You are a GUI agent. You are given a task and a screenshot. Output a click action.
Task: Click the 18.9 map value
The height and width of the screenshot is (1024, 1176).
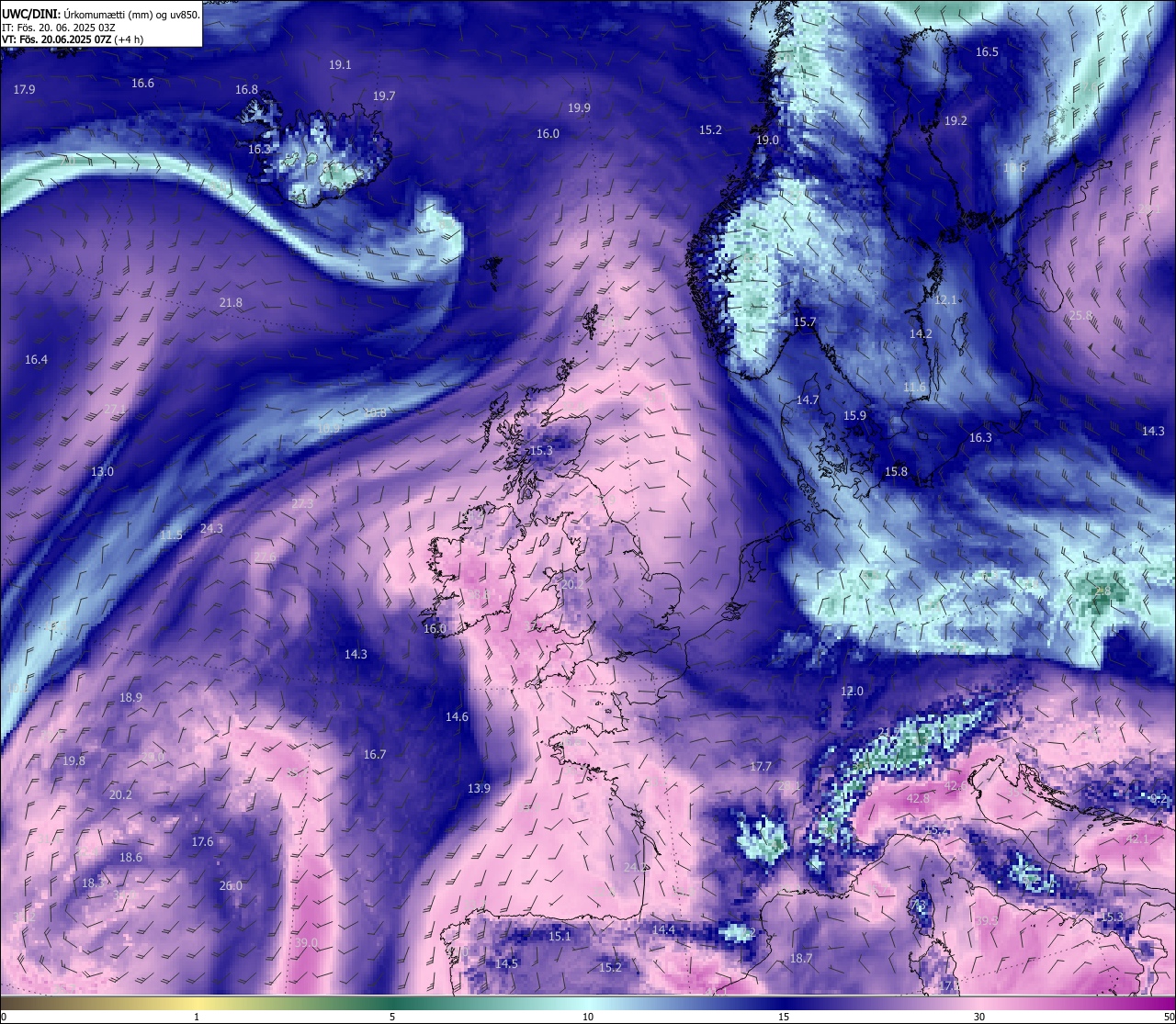tap(130, 697)
